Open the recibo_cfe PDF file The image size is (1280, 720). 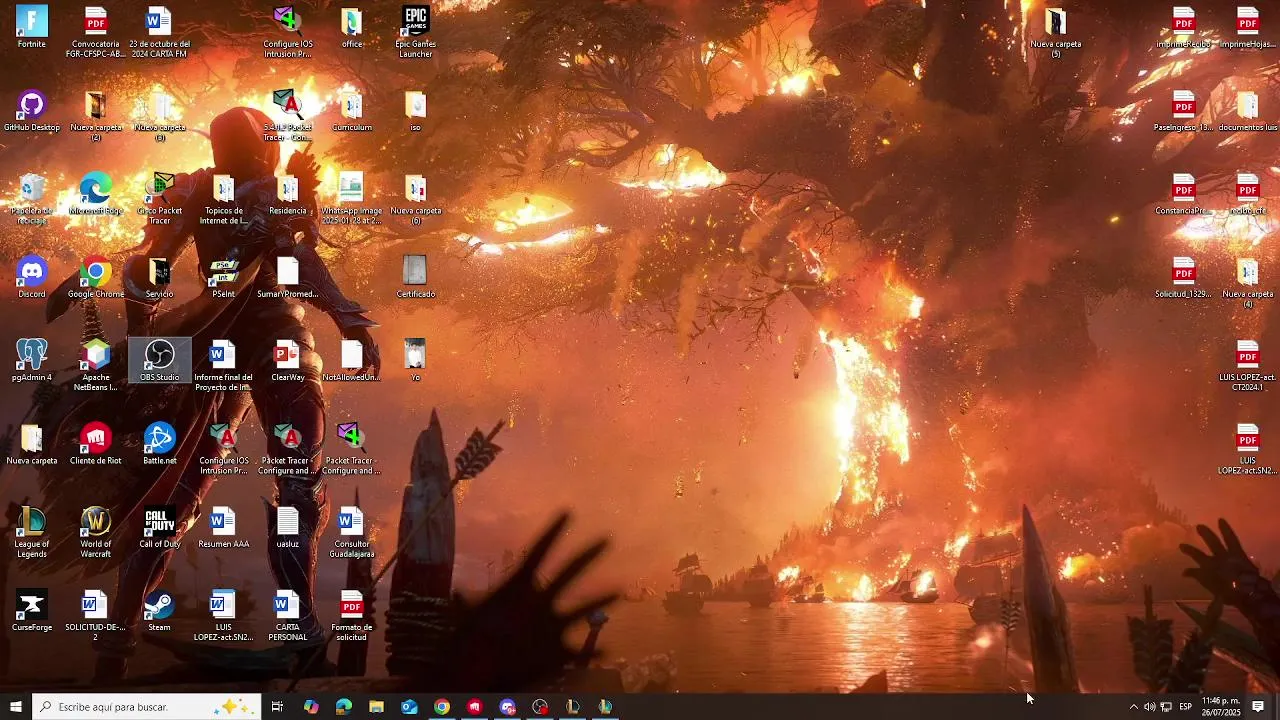(x=1248, y=194)
